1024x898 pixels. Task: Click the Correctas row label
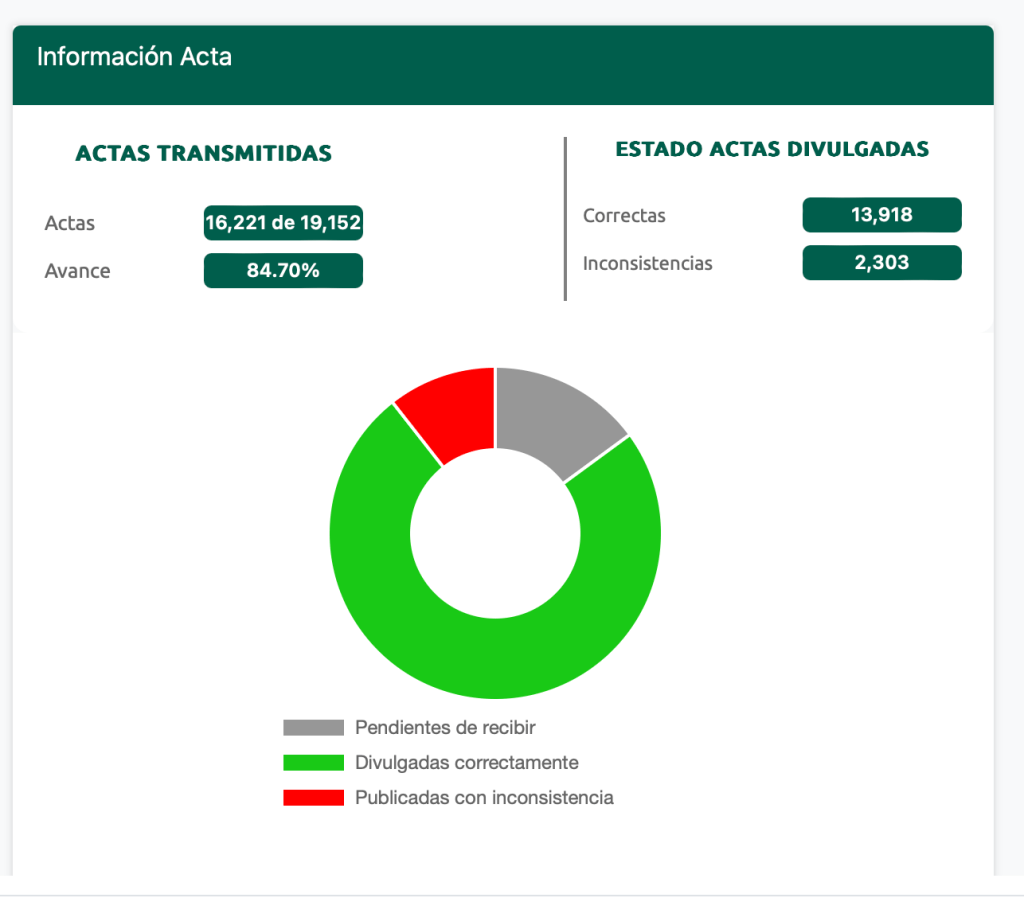coord(624,215)
